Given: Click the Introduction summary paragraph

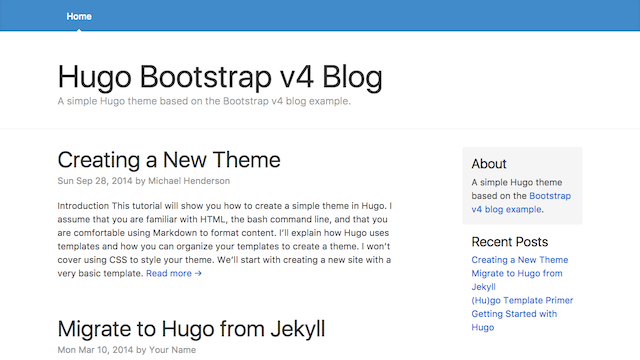Looking at the screenshot, I should coord(224,240).
